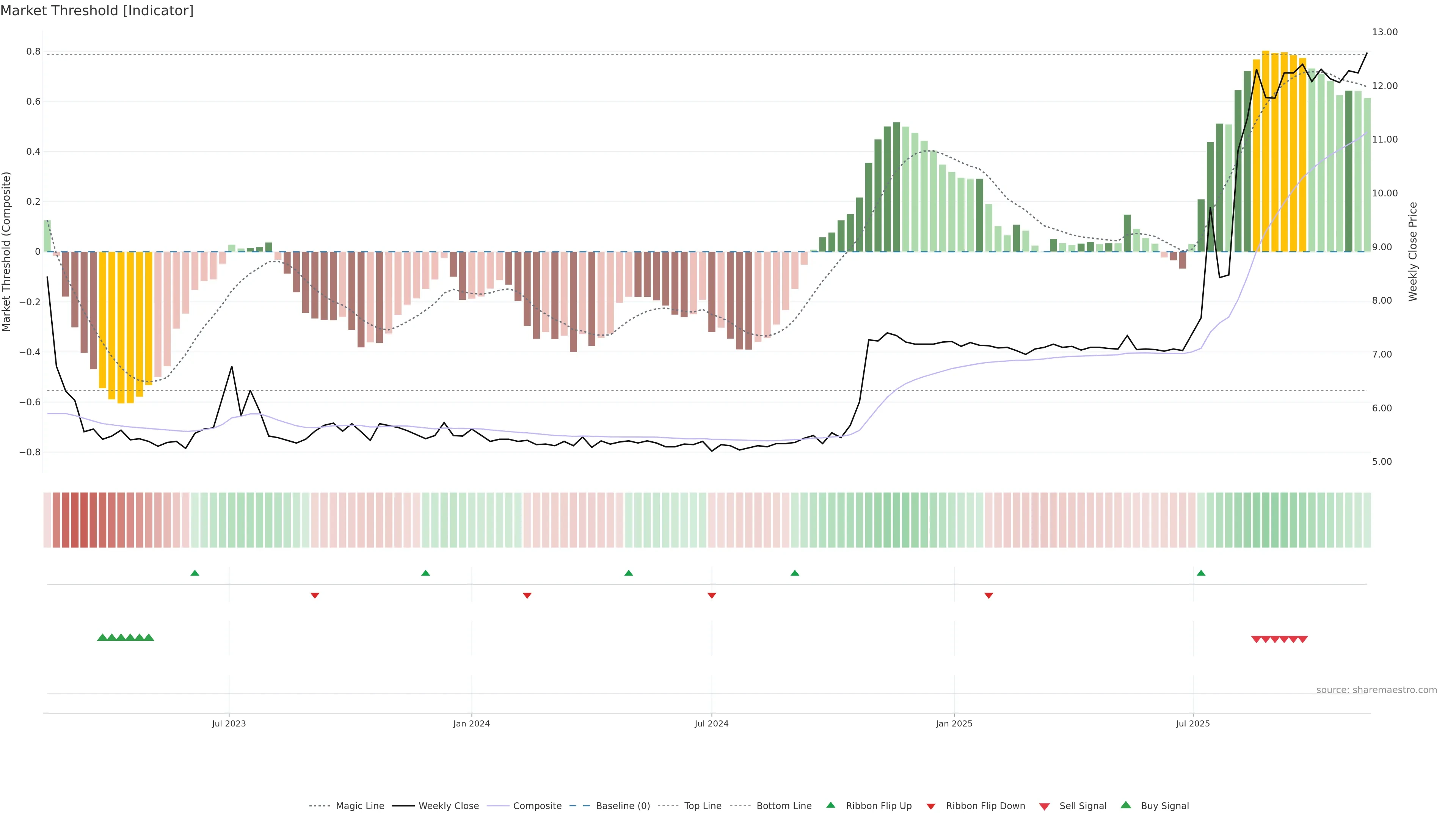Click the Ribbon Flip Down legend triangle icon
Screen dimensions: 1456x819
tap(930, 806)
